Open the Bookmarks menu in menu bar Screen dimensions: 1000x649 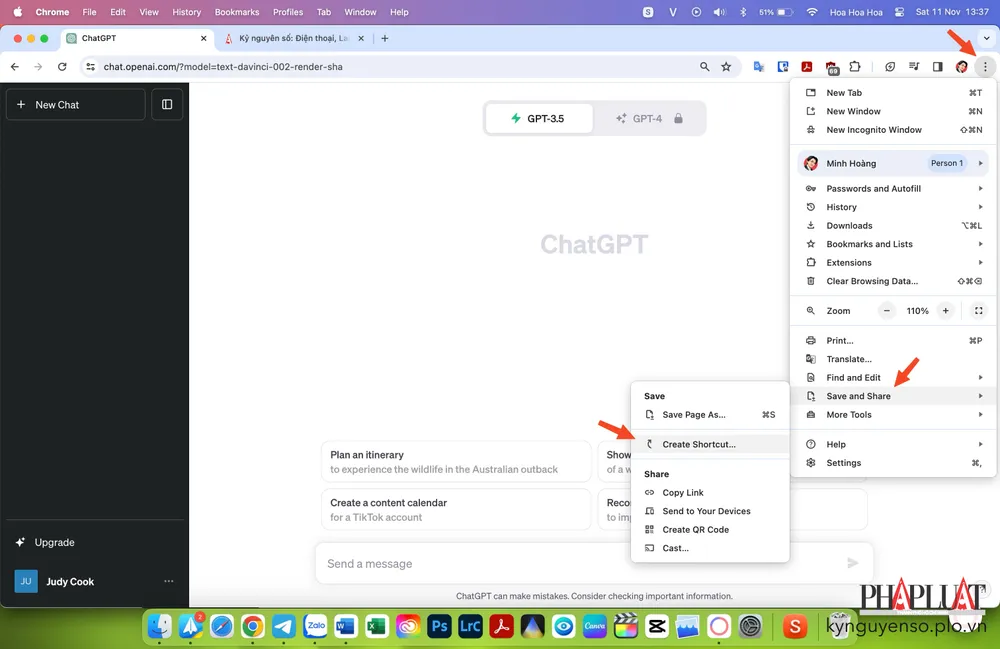[236, 12]
